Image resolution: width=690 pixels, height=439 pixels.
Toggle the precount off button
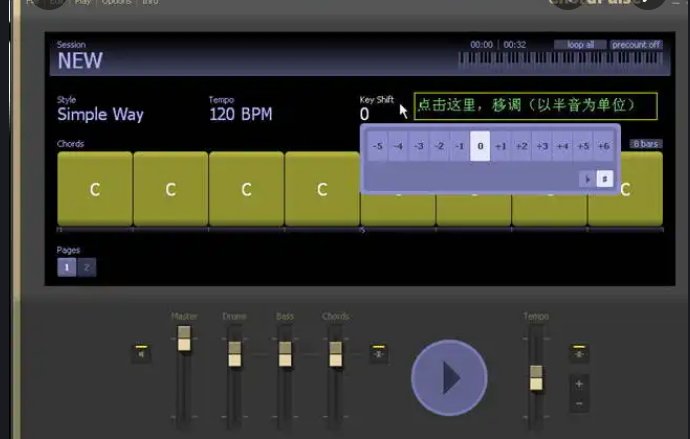(x=636, y=45)
